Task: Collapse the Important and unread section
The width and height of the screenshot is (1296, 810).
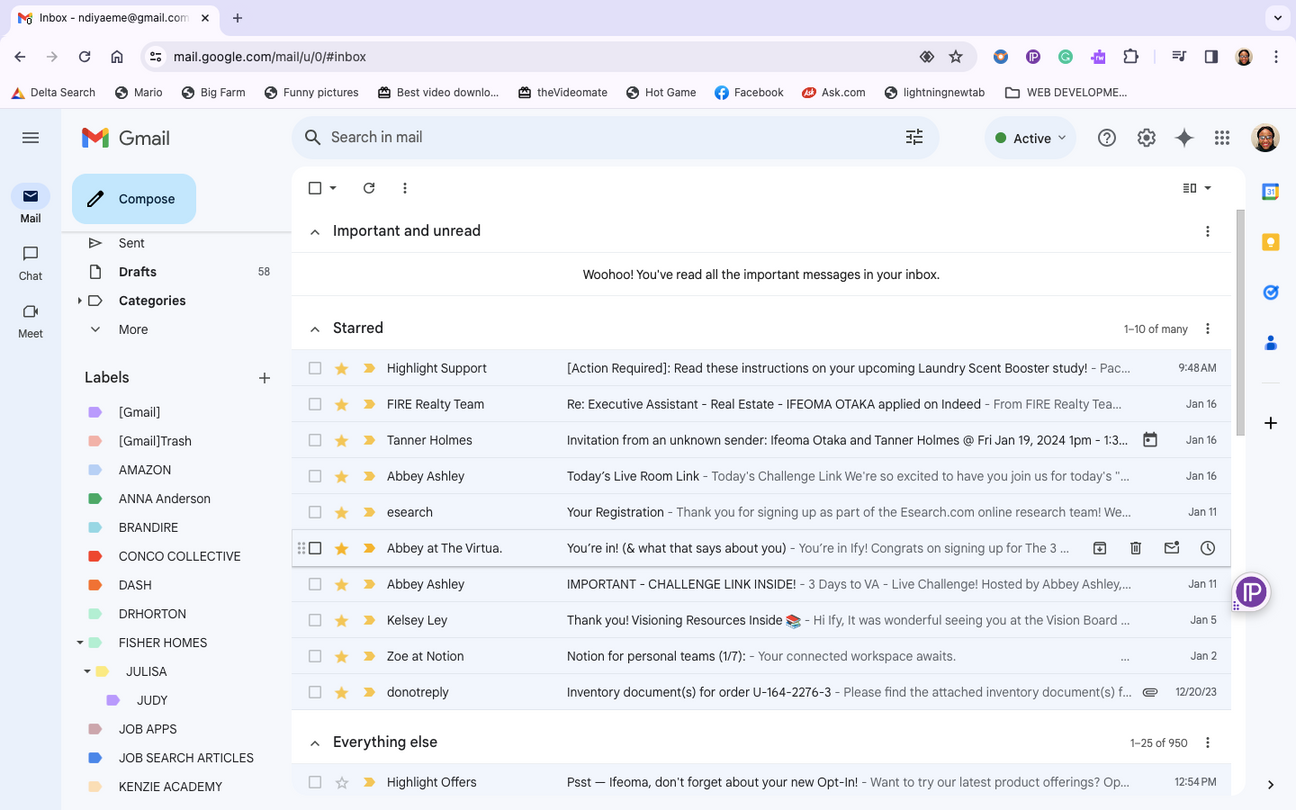Action: (315, 232)
